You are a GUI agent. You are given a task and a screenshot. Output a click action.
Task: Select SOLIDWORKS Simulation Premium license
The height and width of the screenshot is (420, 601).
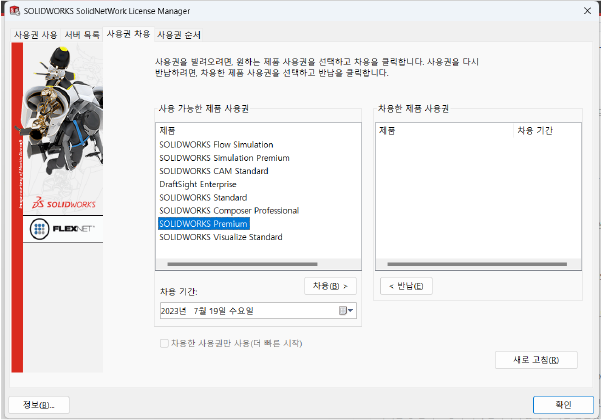point(224,158)
